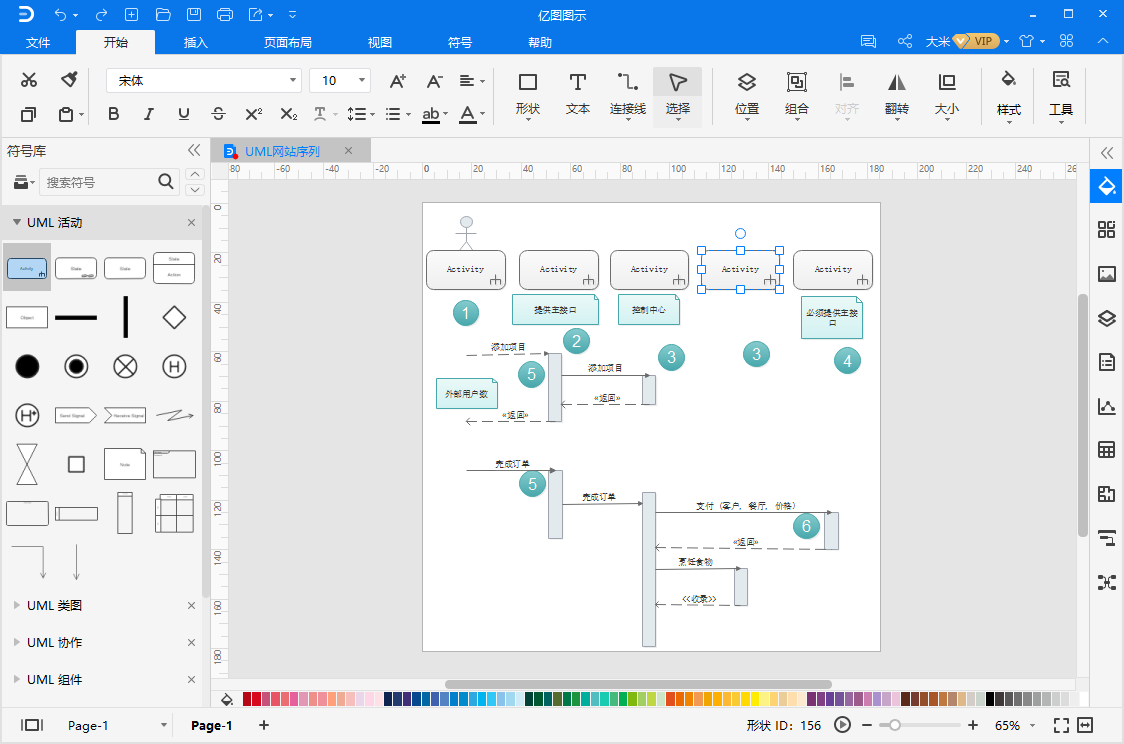This screenshot has height=744, width=1124.
Task: Close the UML网站序列 document tab
Action: click(x=348, y=151)
